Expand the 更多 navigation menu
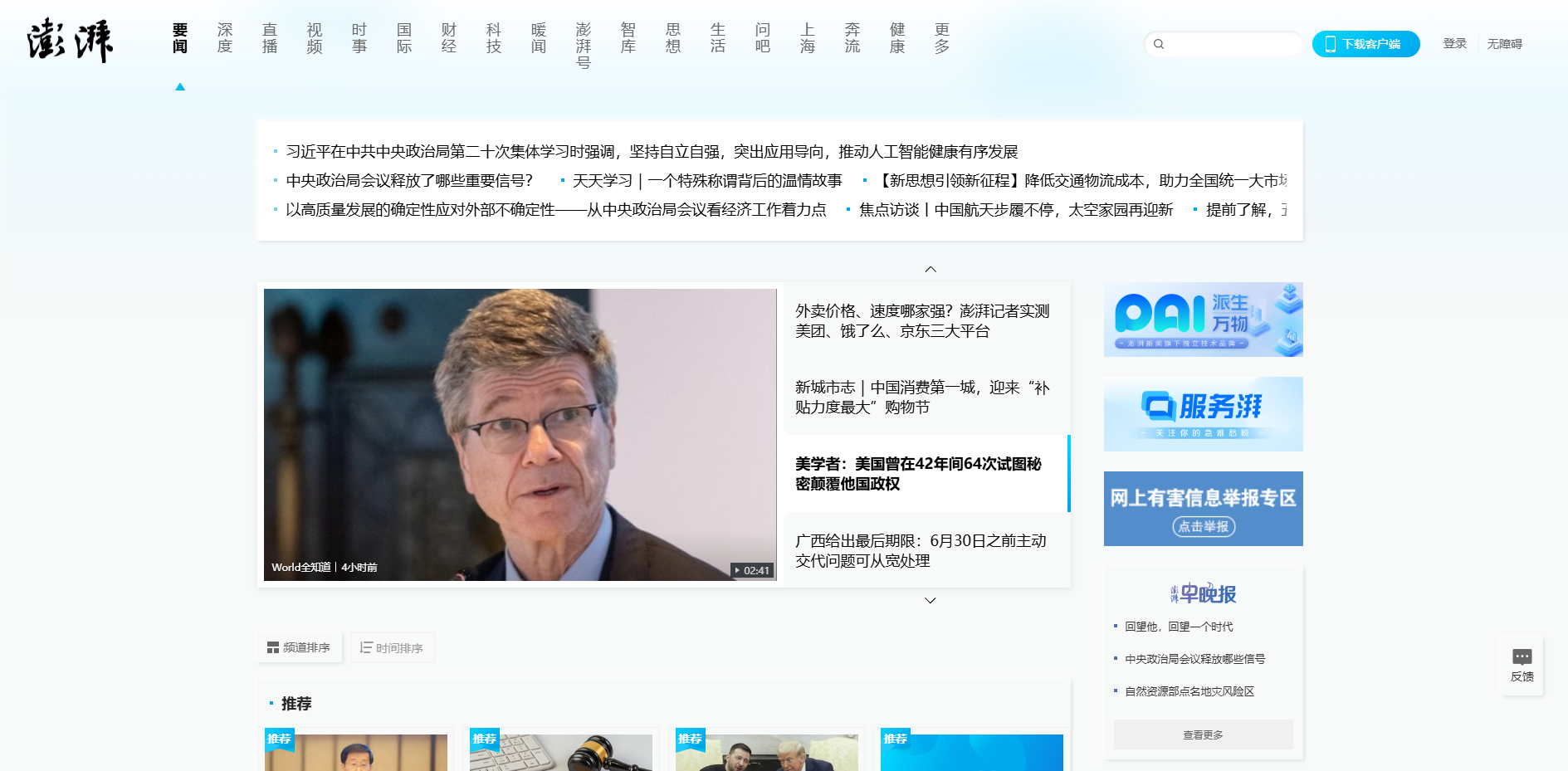1568x771 pixels. 942,38
